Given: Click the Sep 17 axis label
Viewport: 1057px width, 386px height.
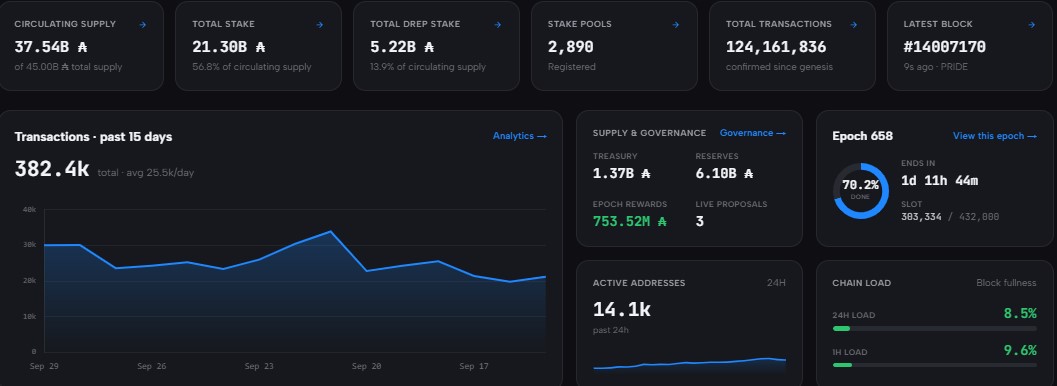Looking at the screenshot, I should click(x=473, y=366).
